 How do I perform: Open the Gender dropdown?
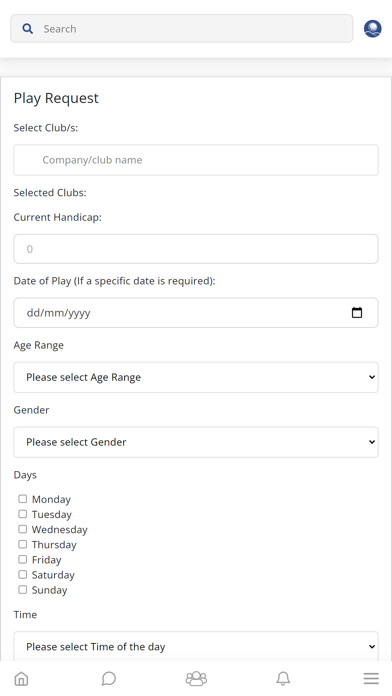[196, 442]
